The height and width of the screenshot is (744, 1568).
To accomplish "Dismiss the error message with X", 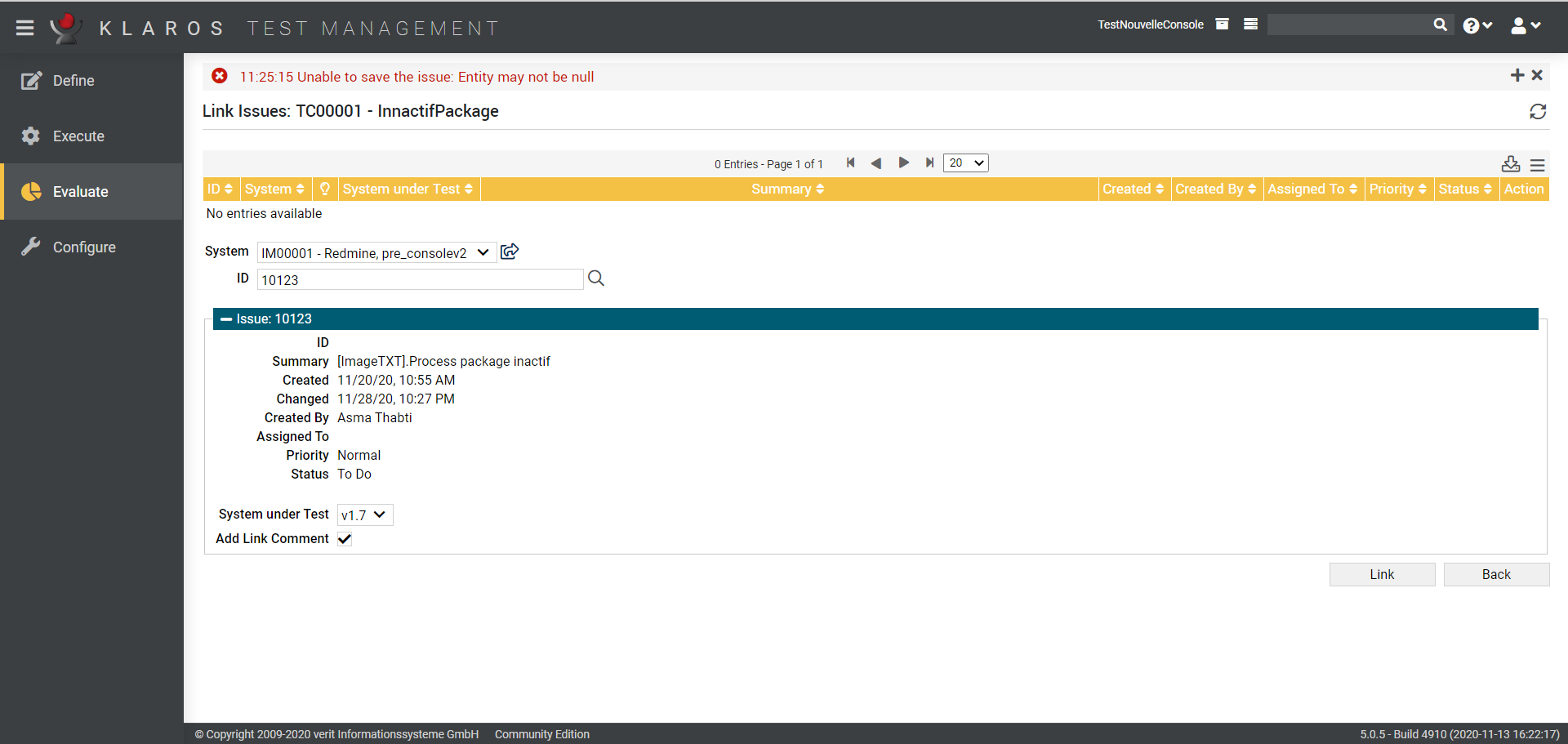I will pos(1537,76).
